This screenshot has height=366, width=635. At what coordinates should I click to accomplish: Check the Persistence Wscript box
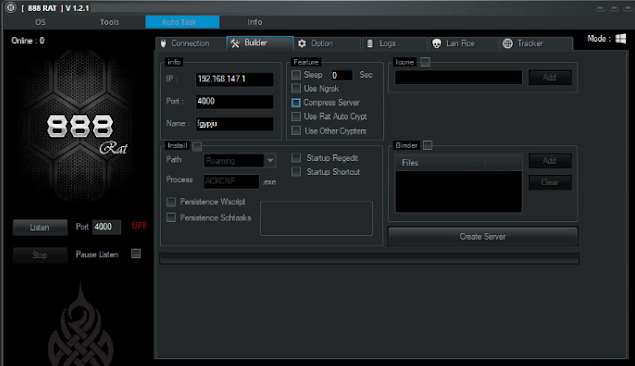tap(171, 202)
